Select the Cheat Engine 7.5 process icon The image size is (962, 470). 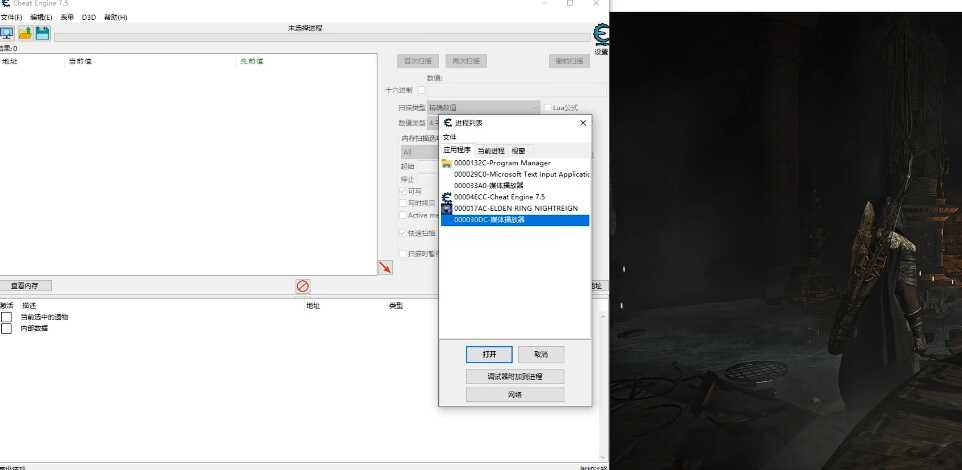pyautogui.click(x=447, y=197)
